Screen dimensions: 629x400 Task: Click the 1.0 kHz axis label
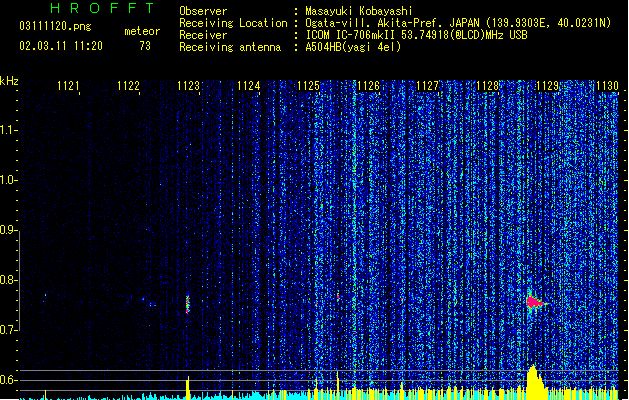click(8, 180)
